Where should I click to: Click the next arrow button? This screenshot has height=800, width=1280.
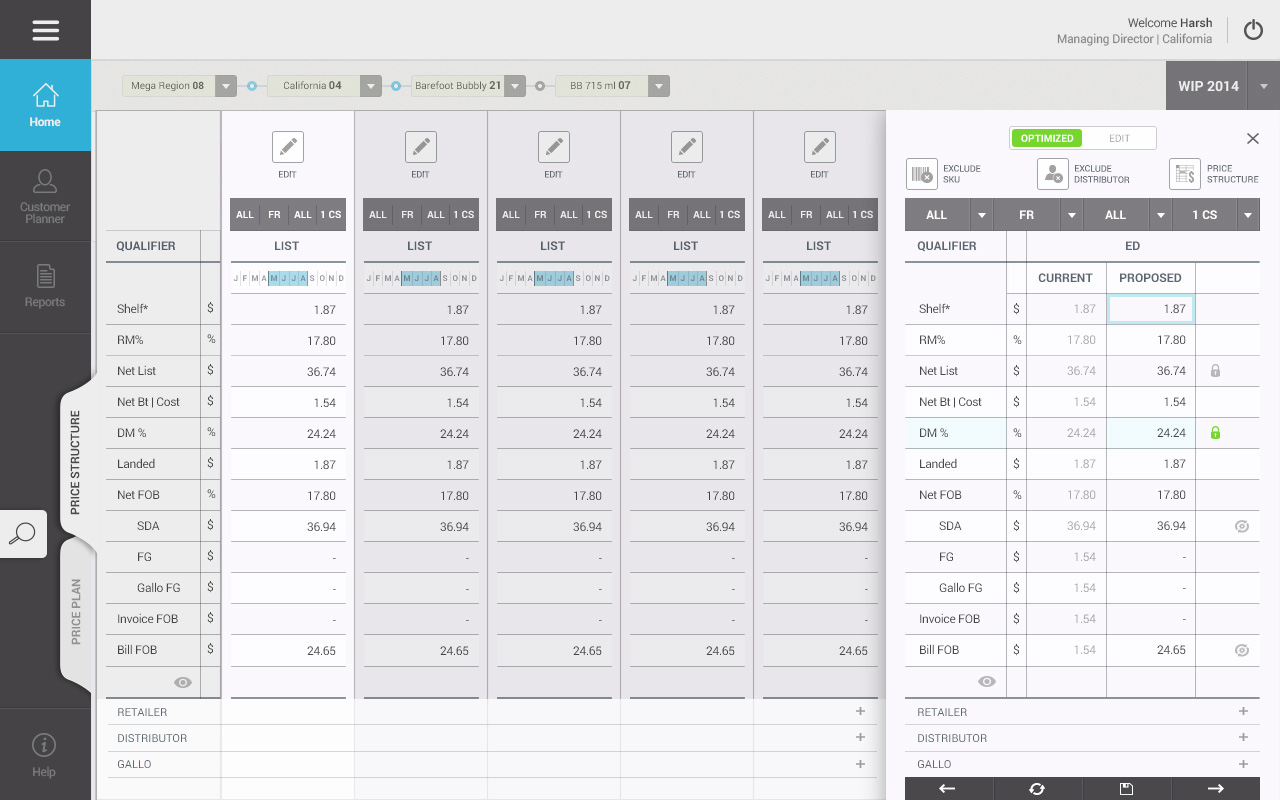[1215, 789]
